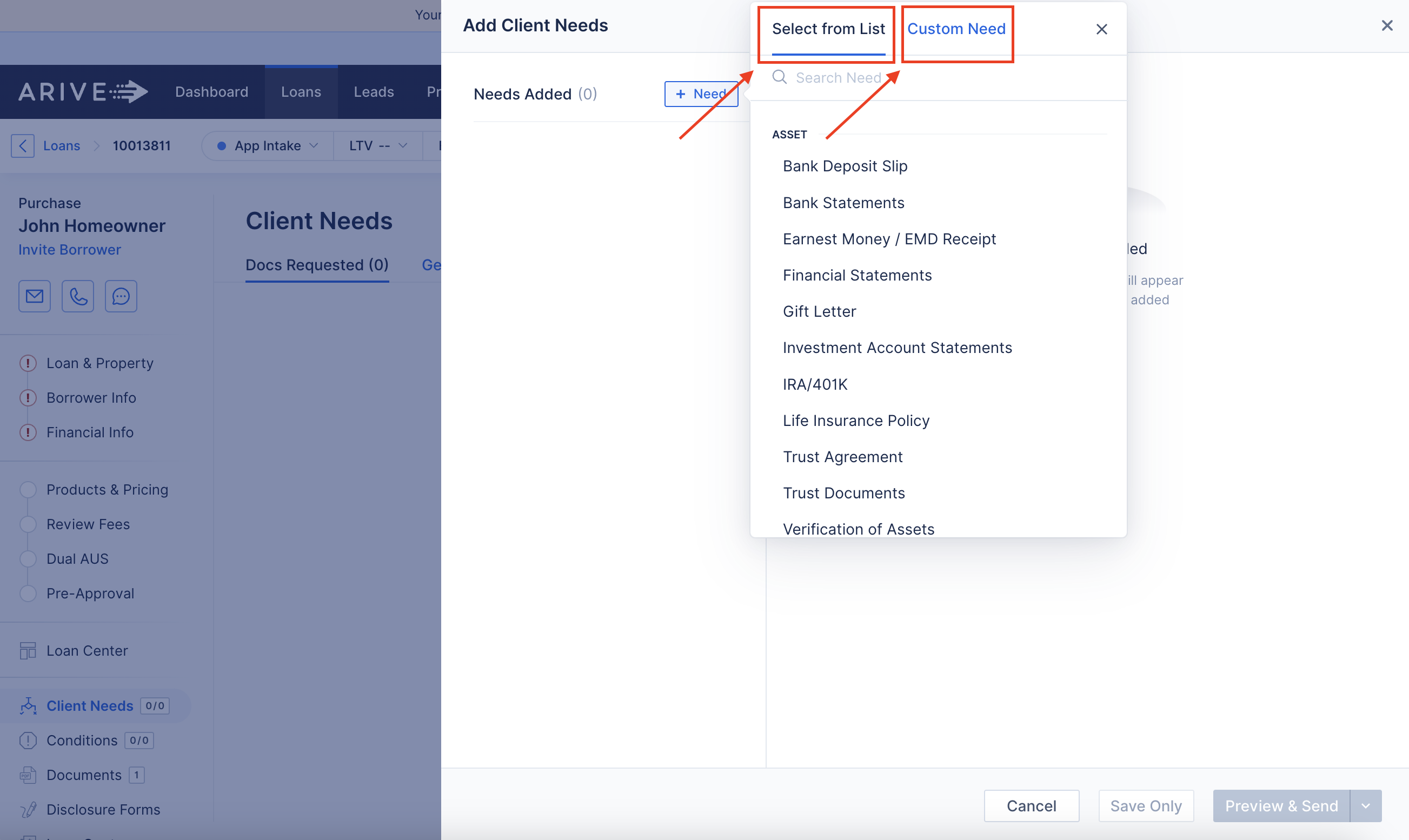This screenshot has height=840, width=1409.
Task: Switch to the Select from List tab
Action: (828, 29)
